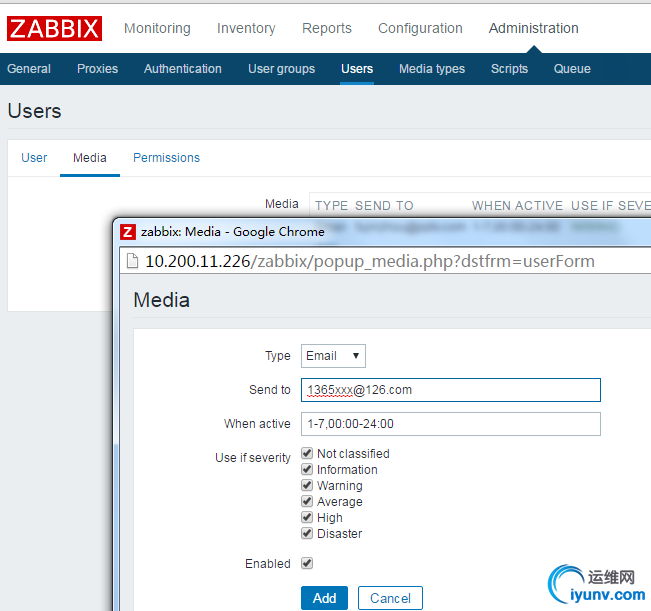Click the WHEN ACTIVE column header
Image resolution: width=651 pixels, height=611 pixels.
517,205
